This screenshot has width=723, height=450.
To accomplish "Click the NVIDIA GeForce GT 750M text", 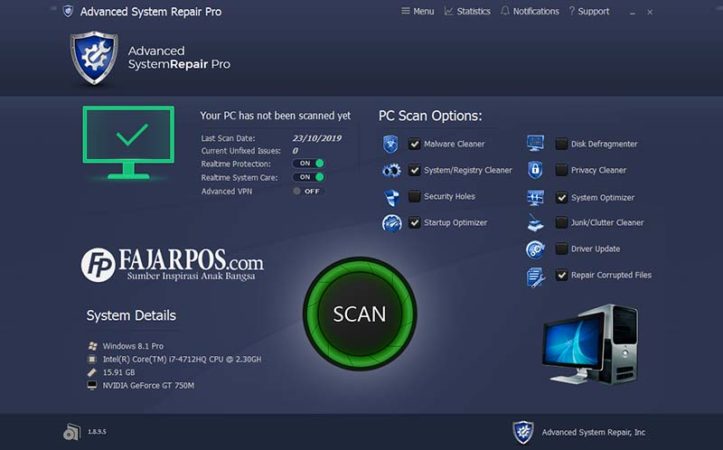I will [x=148, y=385].
